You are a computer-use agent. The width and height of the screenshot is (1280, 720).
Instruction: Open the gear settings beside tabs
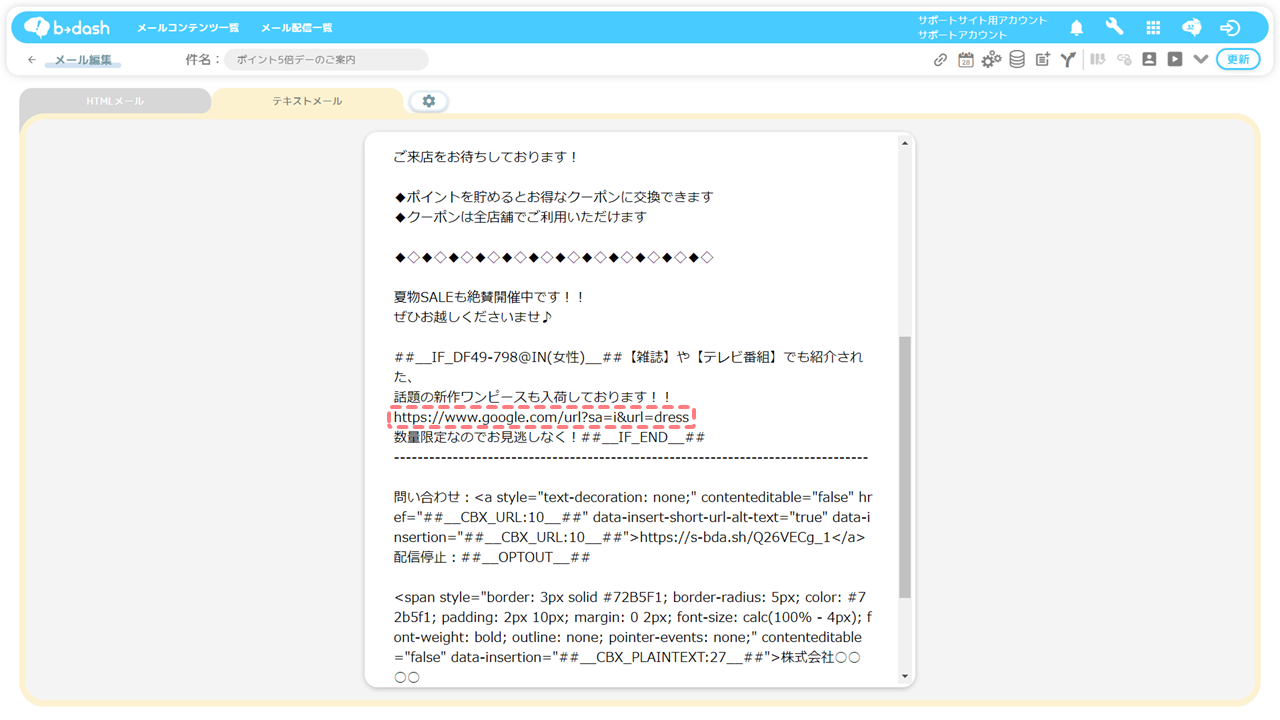[429, 101]
